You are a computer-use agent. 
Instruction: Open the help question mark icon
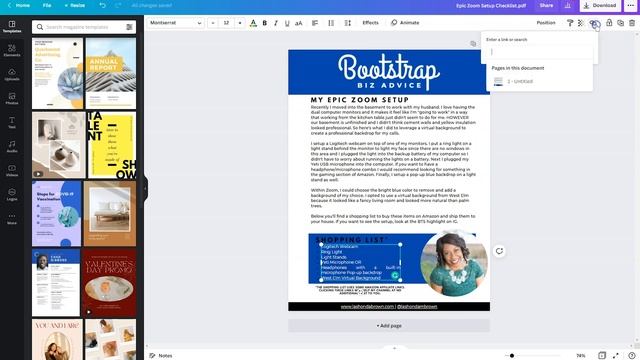[631, 356]
